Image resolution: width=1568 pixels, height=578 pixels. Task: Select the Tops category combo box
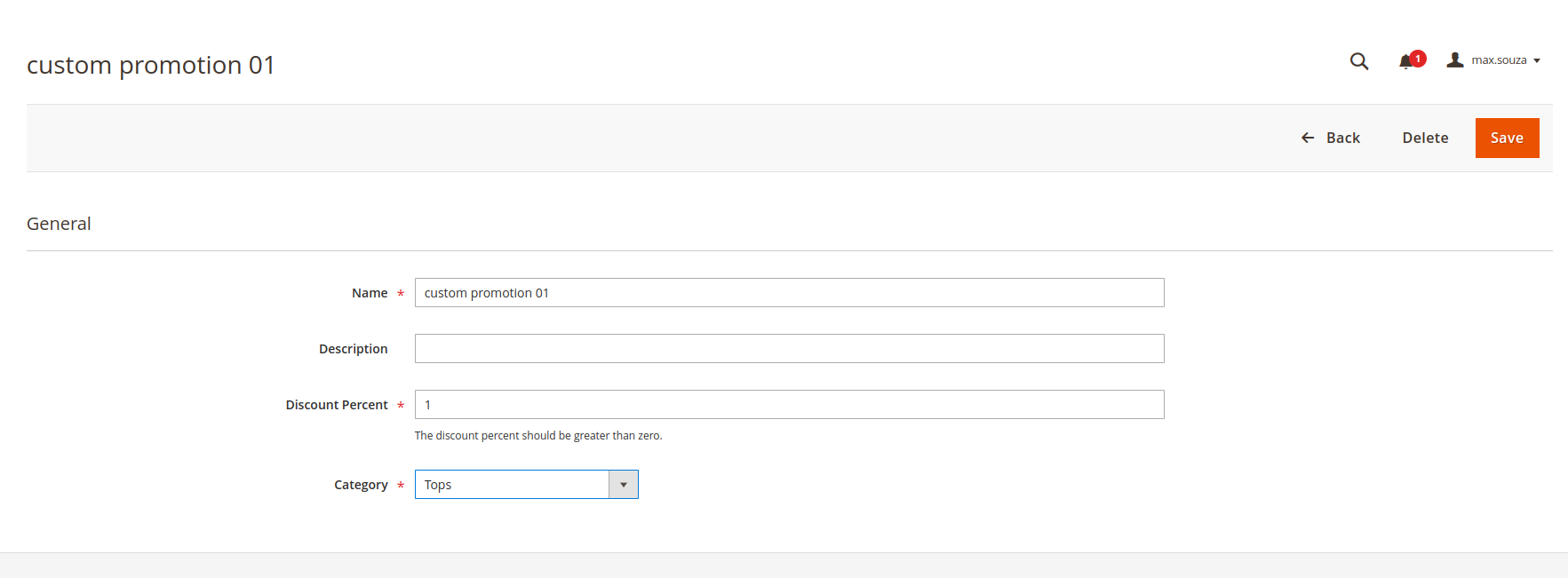(x=527, y=485)
